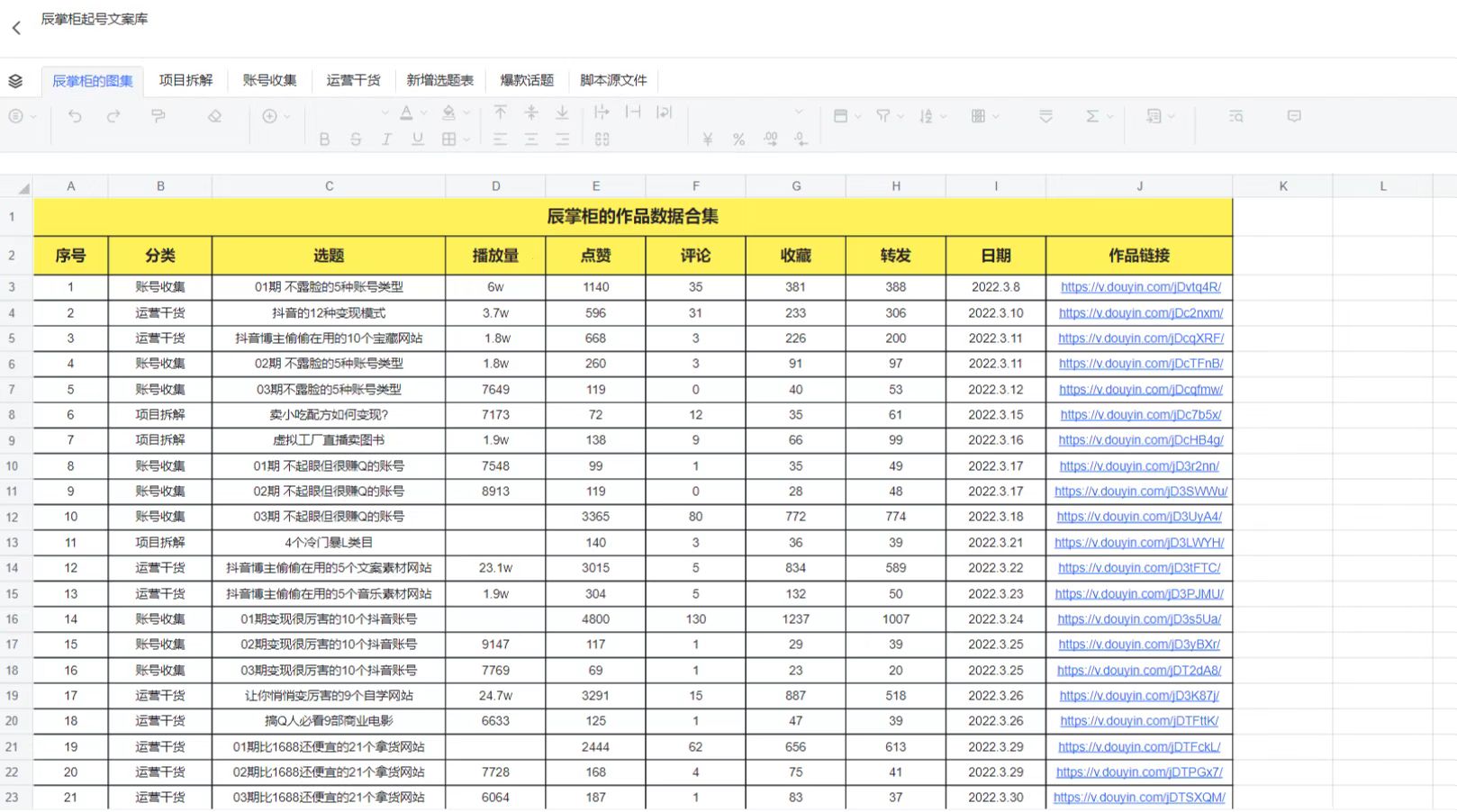
Task: Select row 14 header
Action: 13,568
